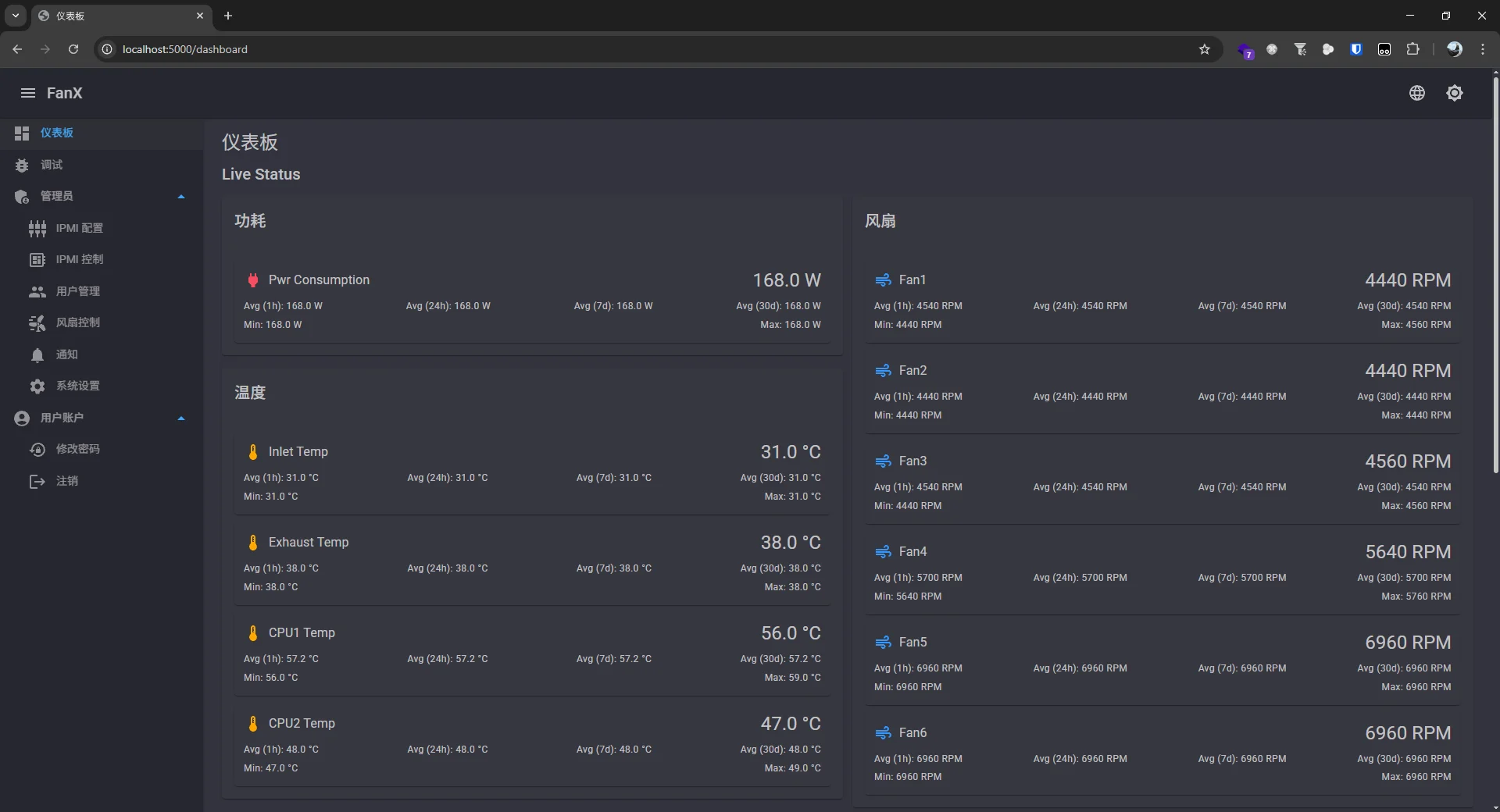Click the 温度 section heading
This screenshot has width=1500, height=812.
click(x=250, y=393)
